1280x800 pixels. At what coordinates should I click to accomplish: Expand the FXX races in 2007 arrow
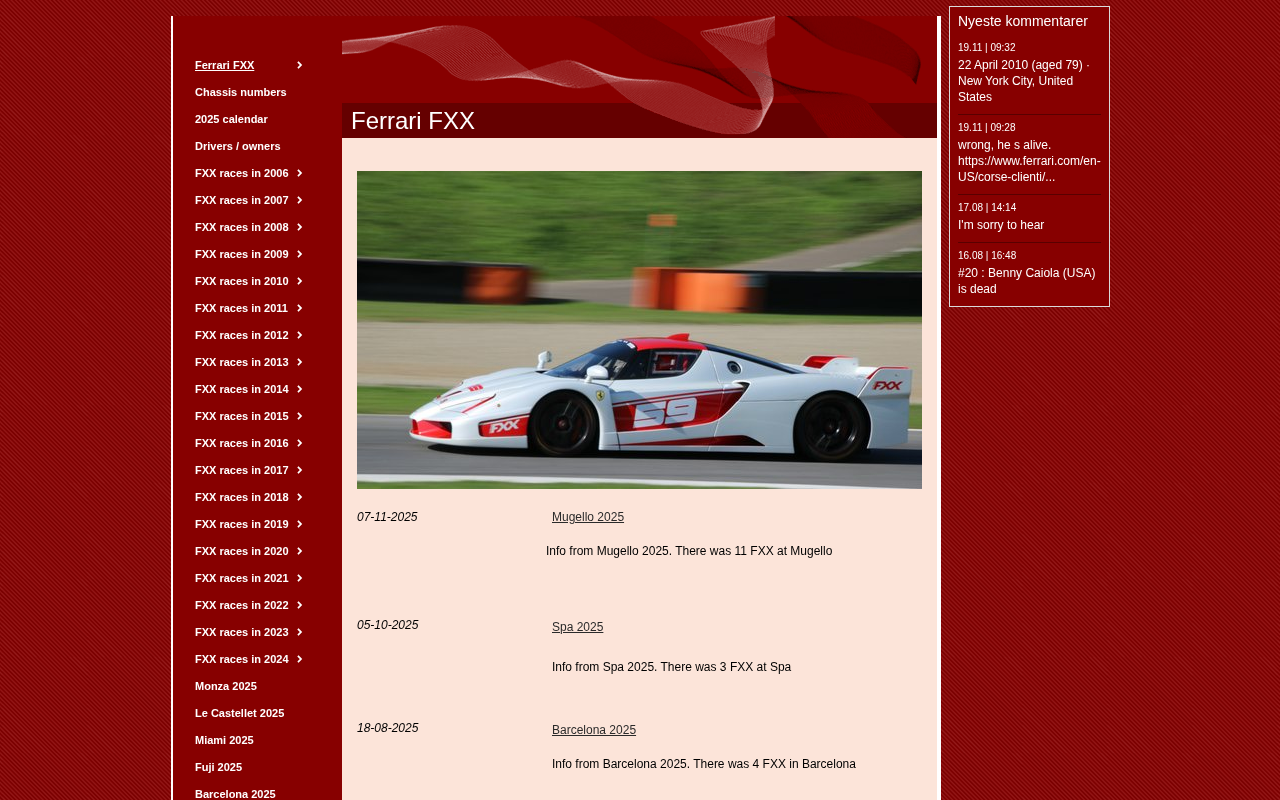[x=300, y=200]
